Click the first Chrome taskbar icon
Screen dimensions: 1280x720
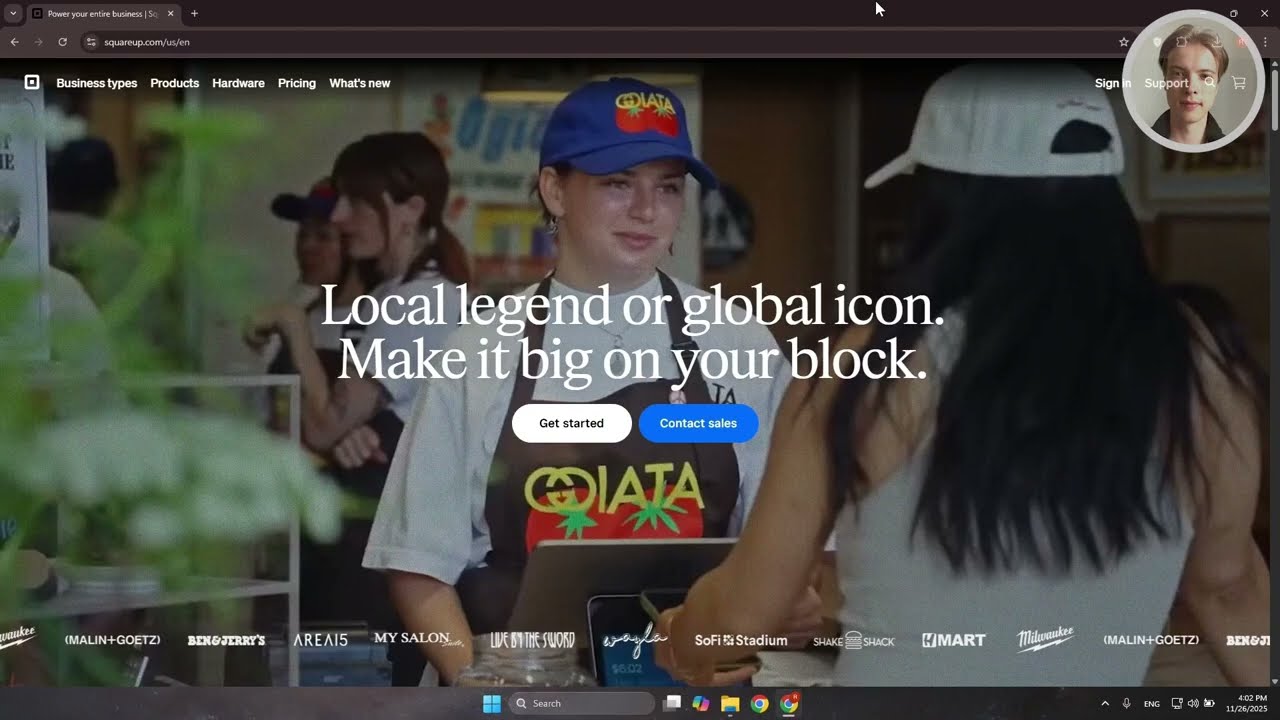click(x=760, y=703)
